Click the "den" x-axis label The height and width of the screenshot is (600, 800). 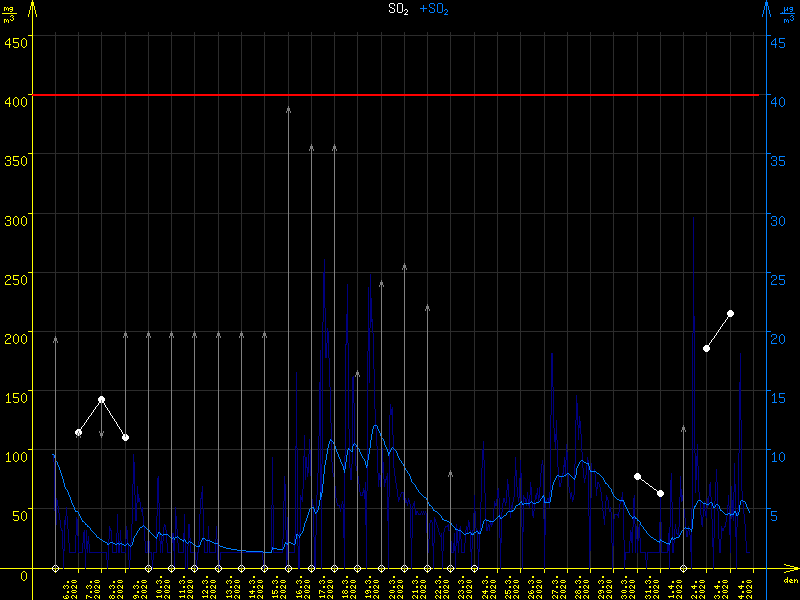[x=789, y=581]
